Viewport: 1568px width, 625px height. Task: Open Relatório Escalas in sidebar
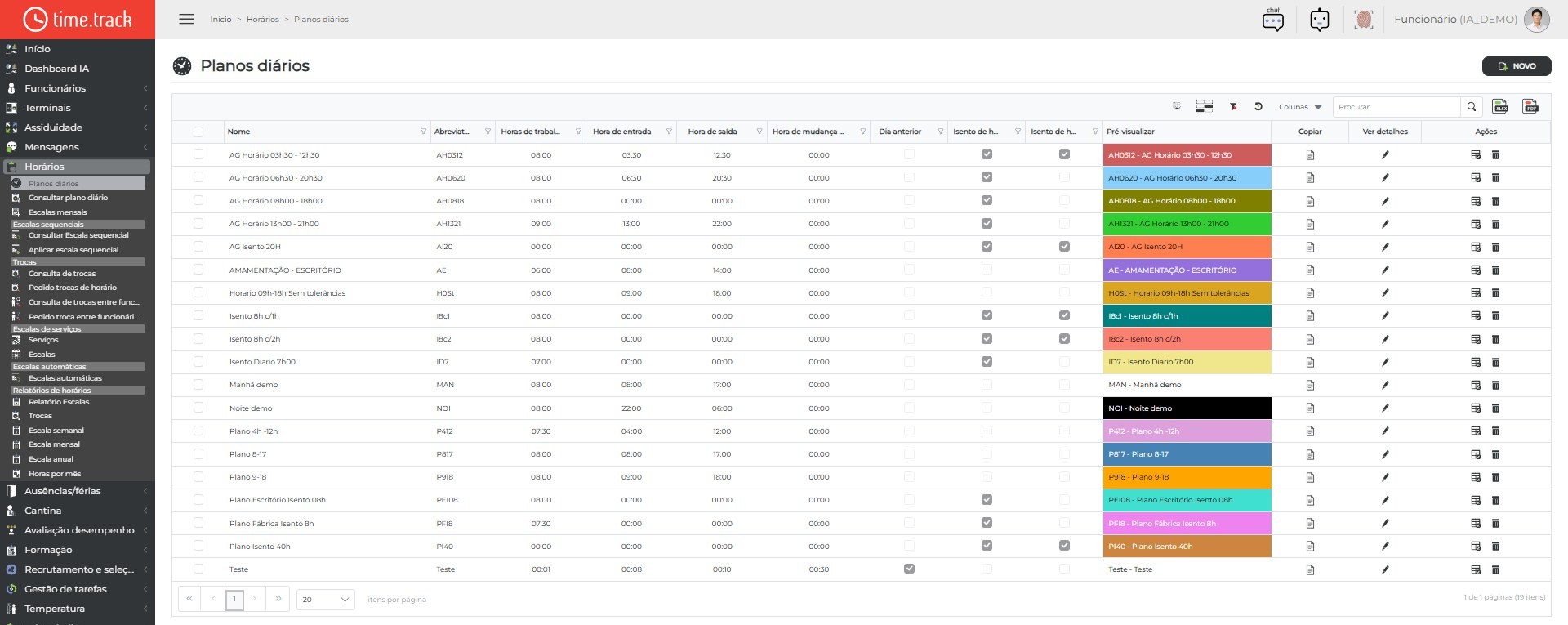click(59, 402)
